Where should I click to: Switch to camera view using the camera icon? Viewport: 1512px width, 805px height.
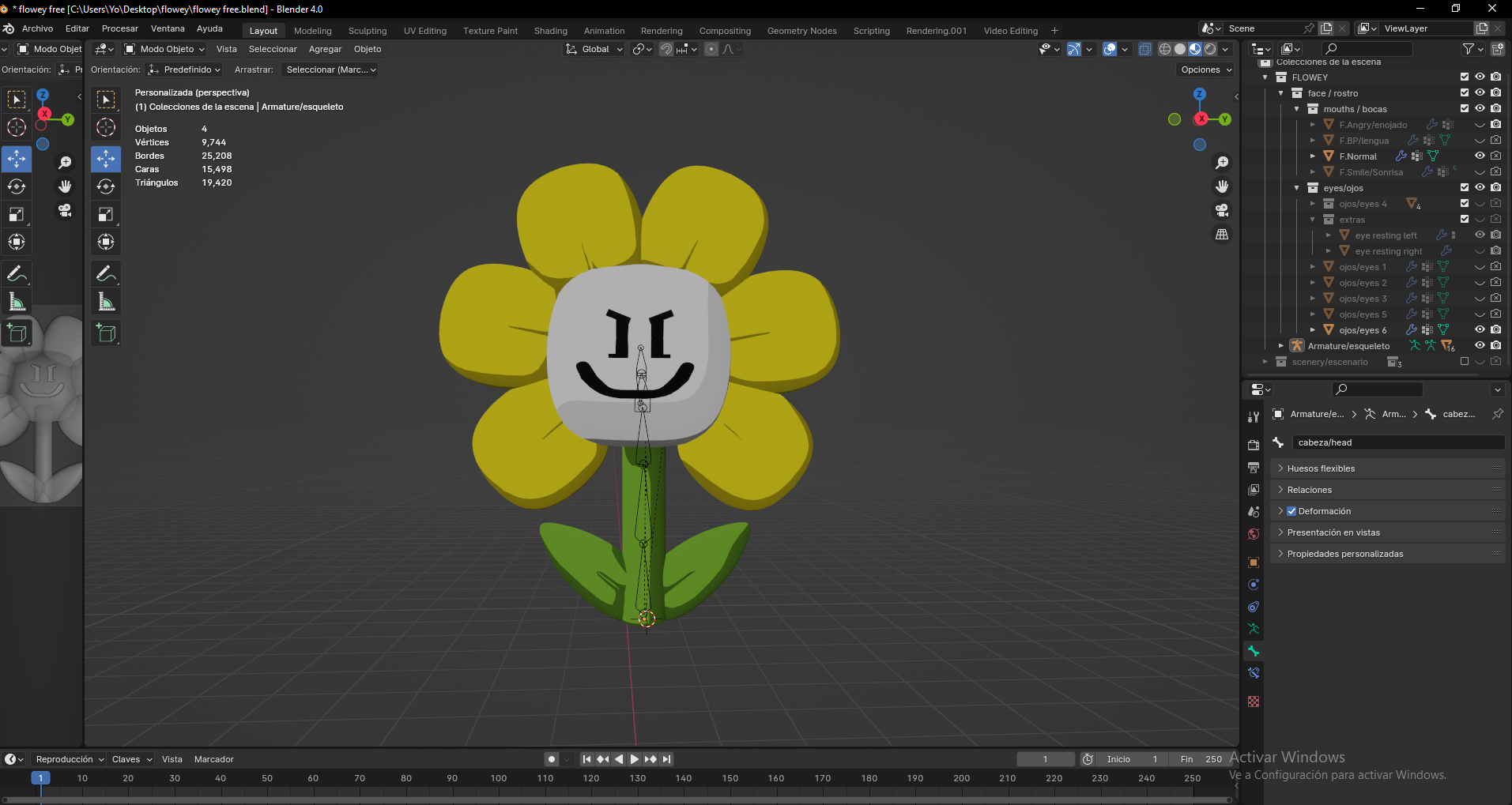[x=1221, y=210]
